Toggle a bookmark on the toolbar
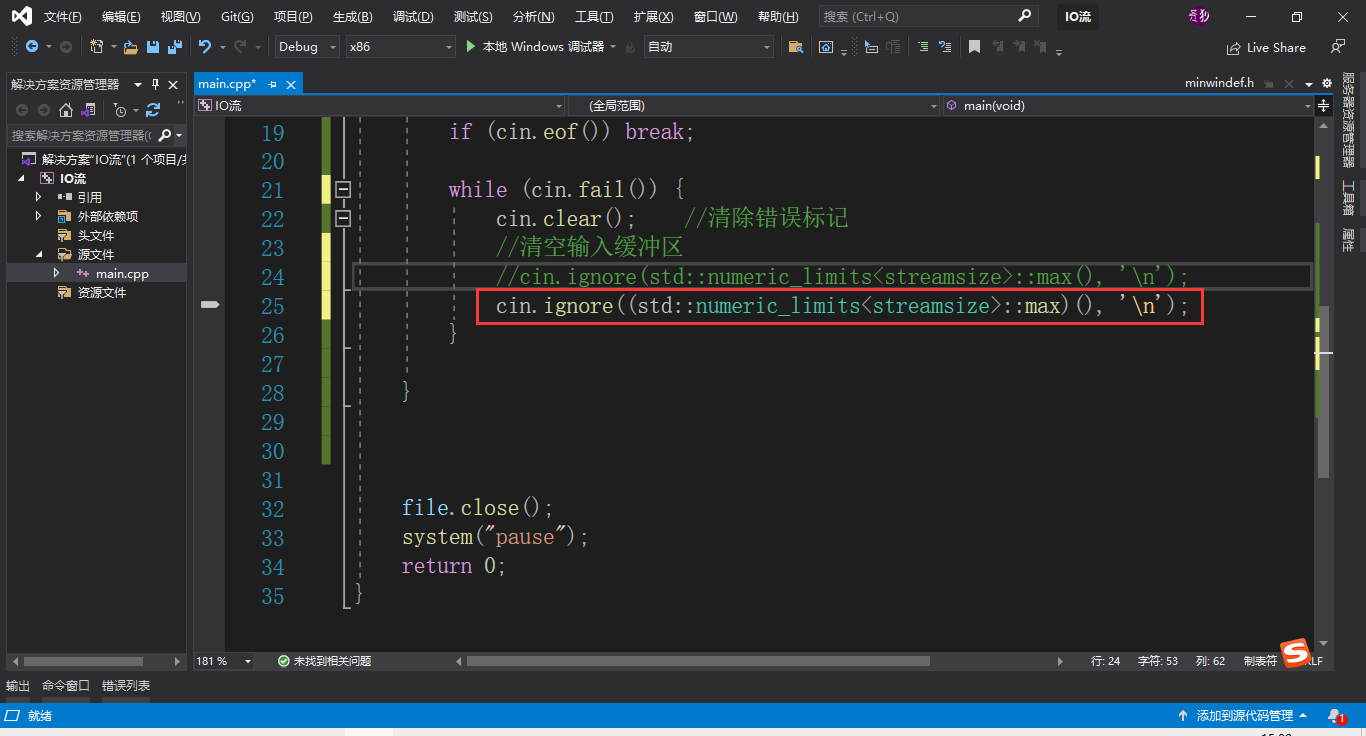This screenshot has height=736, width=1366. pyautogui.click(x=974, y=46)
